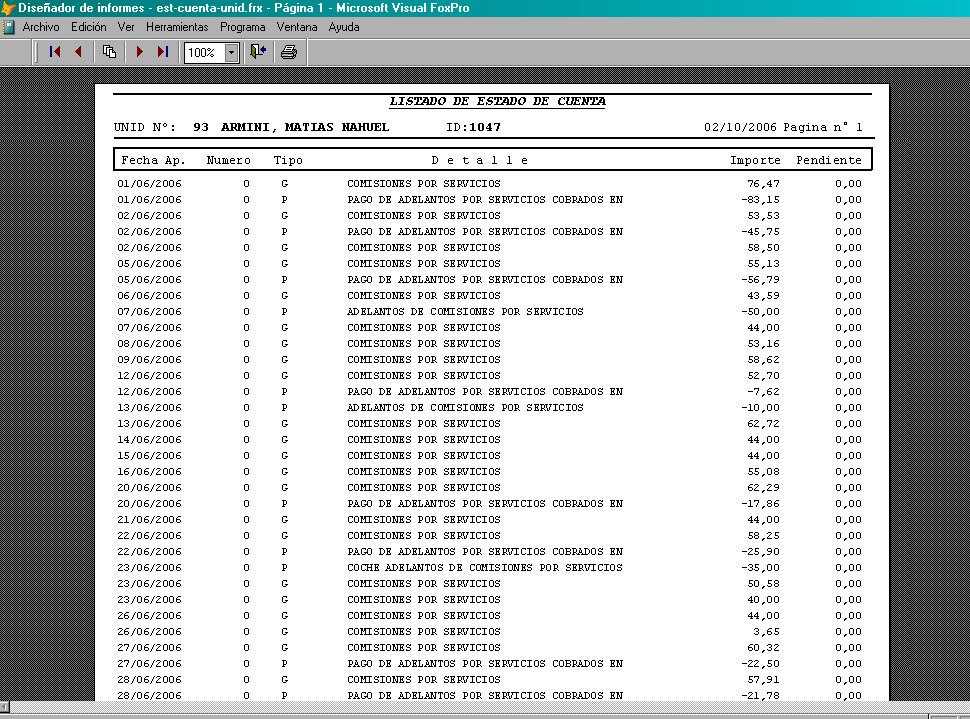
Task: Click the importe value 57,91
Action: (763, 679)
